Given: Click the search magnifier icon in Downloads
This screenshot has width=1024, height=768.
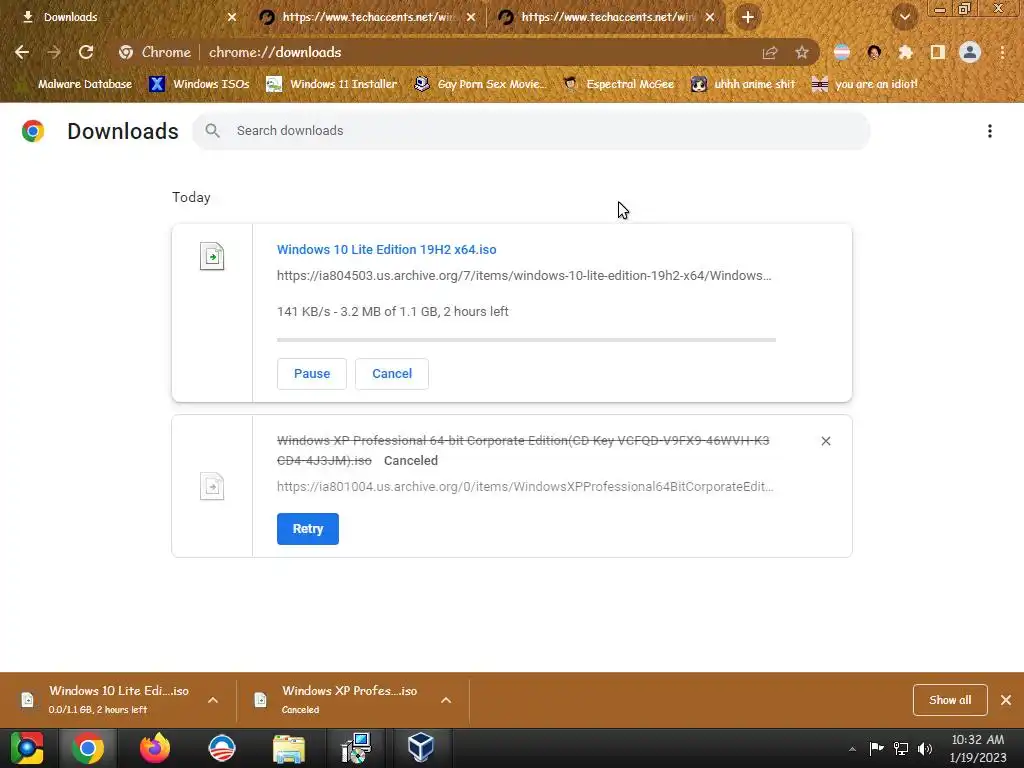Looking at the screenshot, I should click(212, 131).
